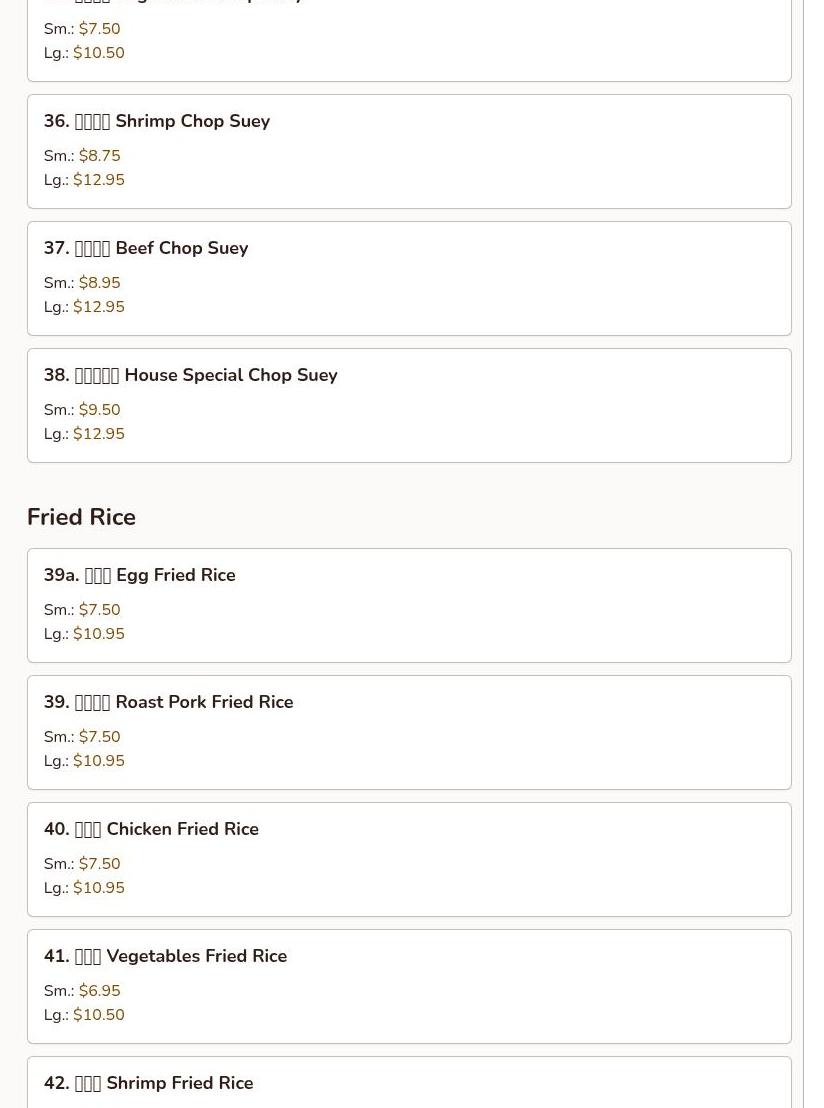
Task: Select the Shrimp Chop Suey item title
Action: point(157,121)
